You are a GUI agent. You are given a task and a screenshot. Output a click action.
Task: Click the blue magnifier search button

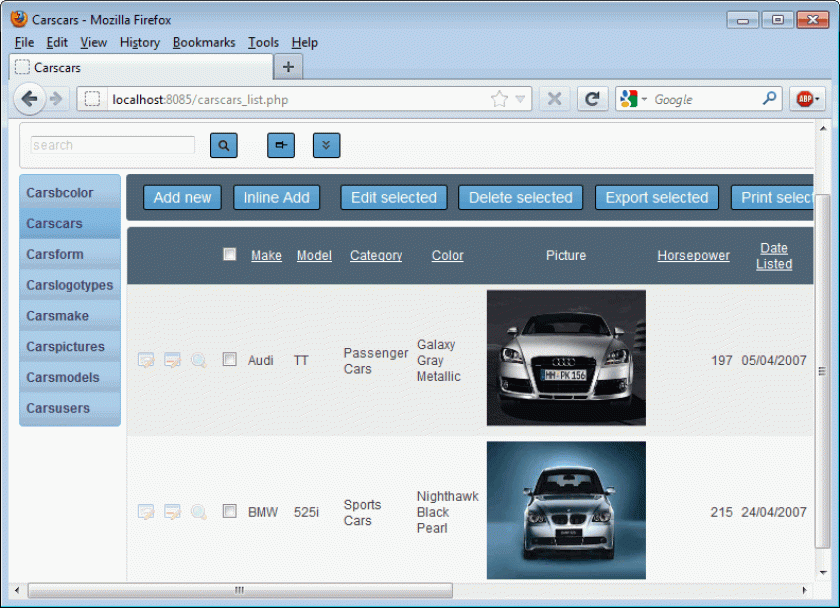click(x=224, y=145)
